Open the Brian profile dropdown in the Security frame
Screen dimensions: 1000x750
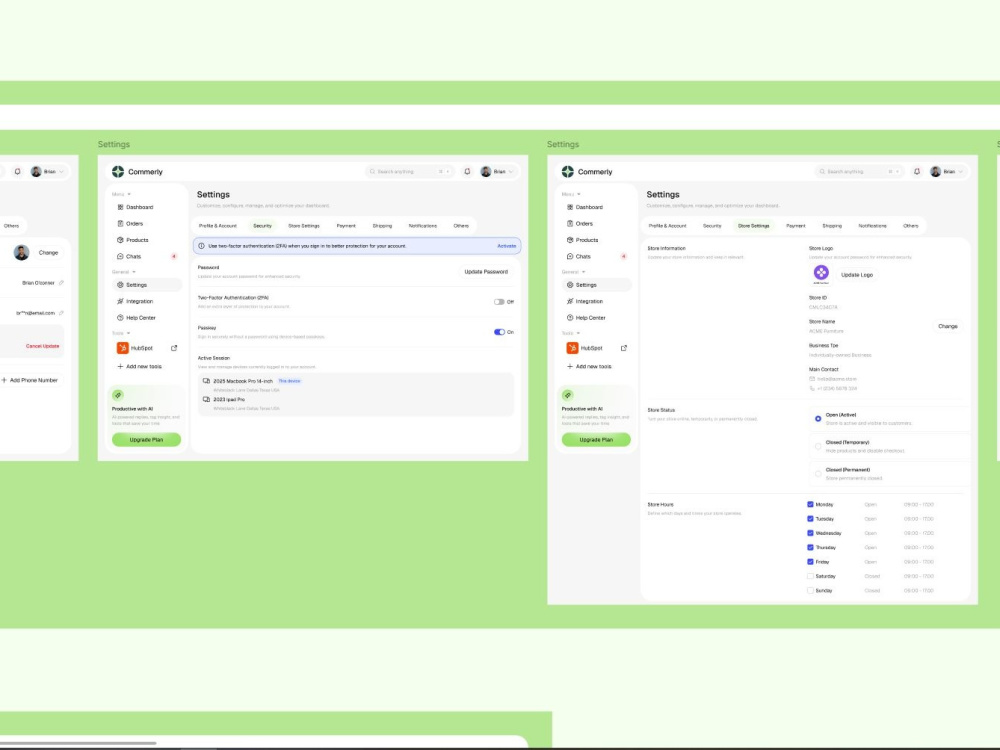pos(497,172)
